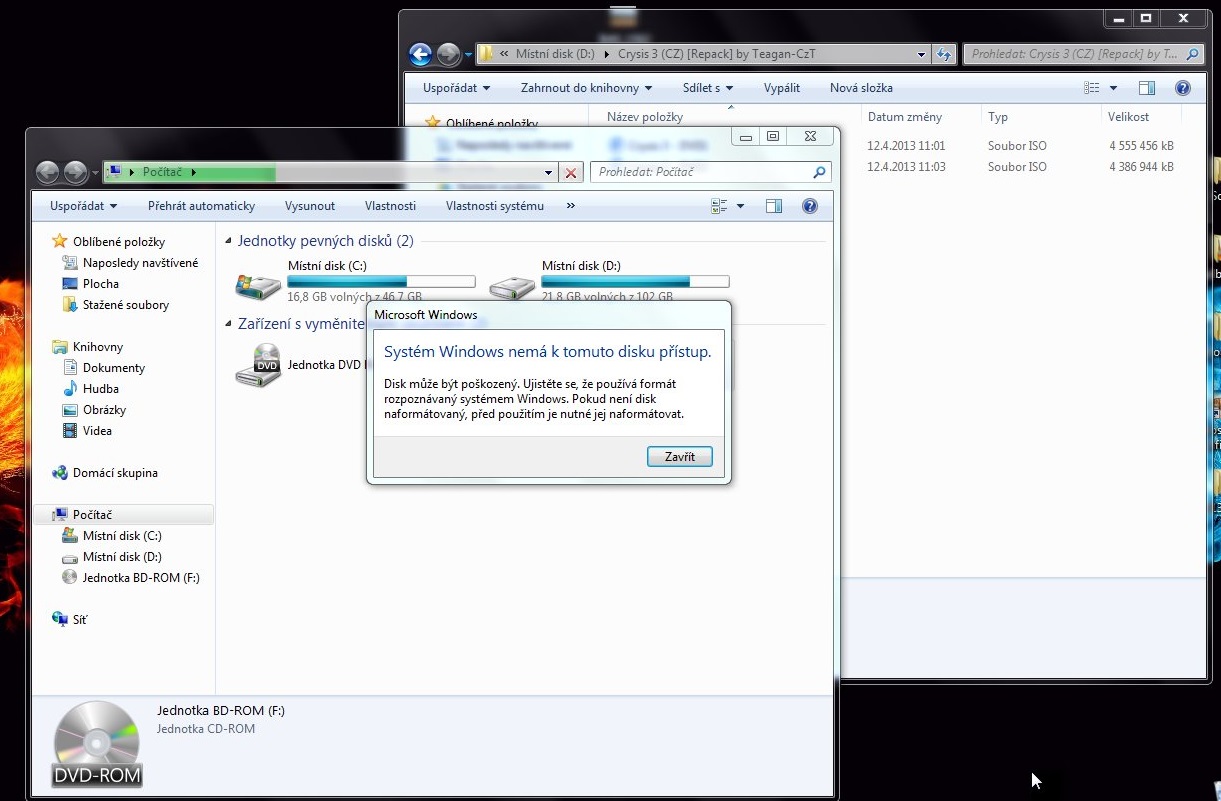The height and width of the screenshot is (801, 1221).
Task: Open Vlastnosti systému toolbar item
Action: coord(495,206)
